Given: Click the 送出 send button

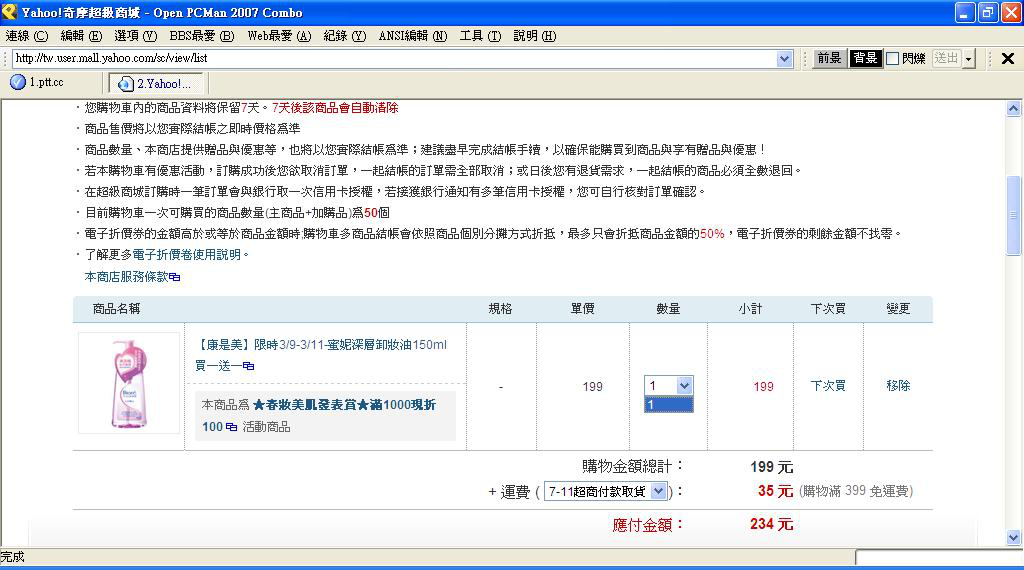Looking at the screenshot, I should (x=946, y=58).
